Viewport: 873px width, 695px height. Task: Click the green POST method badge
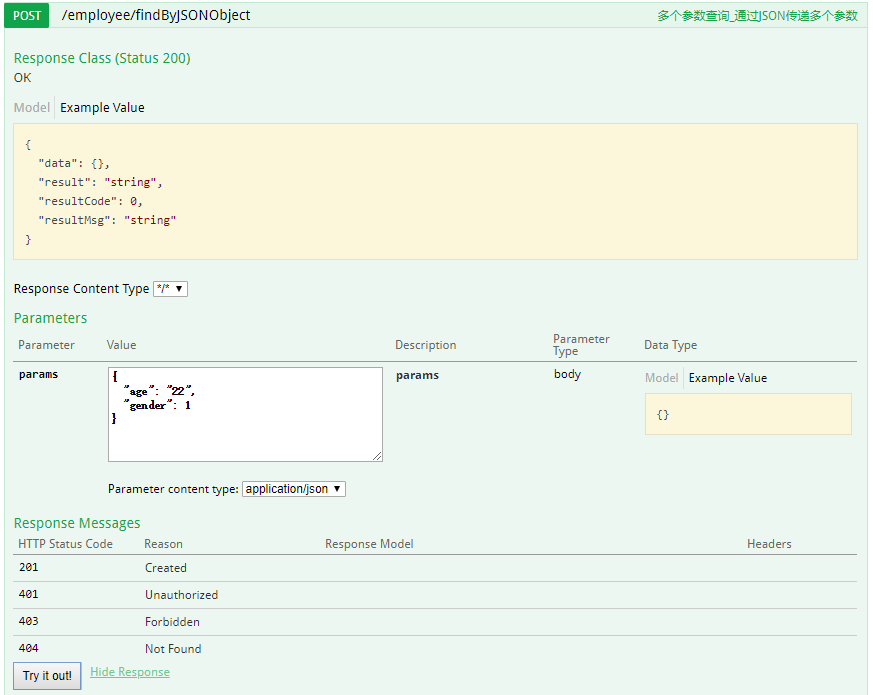click(x=28, y=16)
